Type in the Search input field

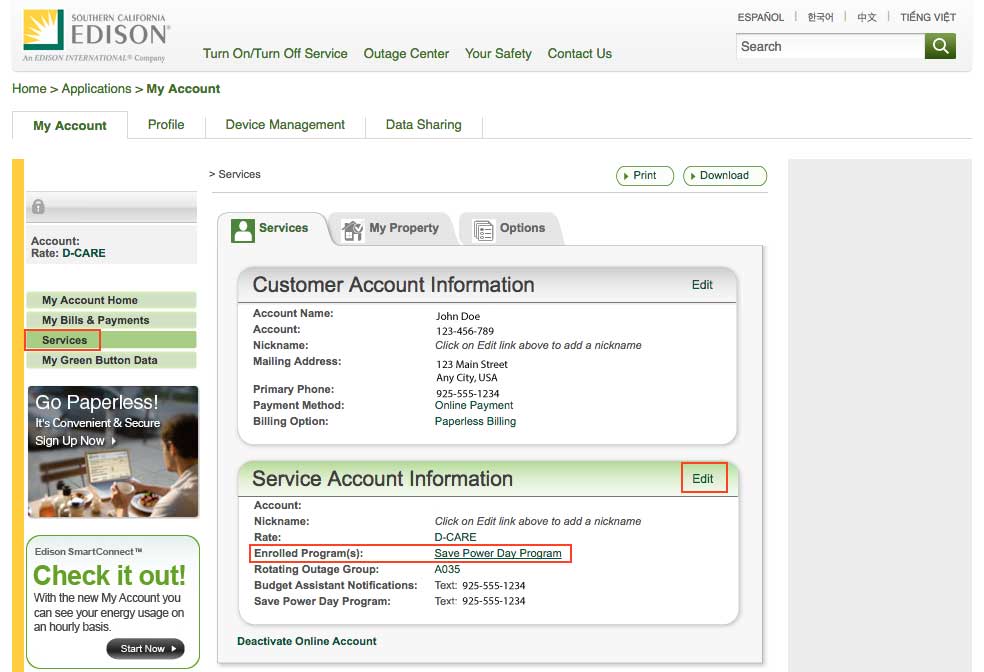tap(830, 46)
